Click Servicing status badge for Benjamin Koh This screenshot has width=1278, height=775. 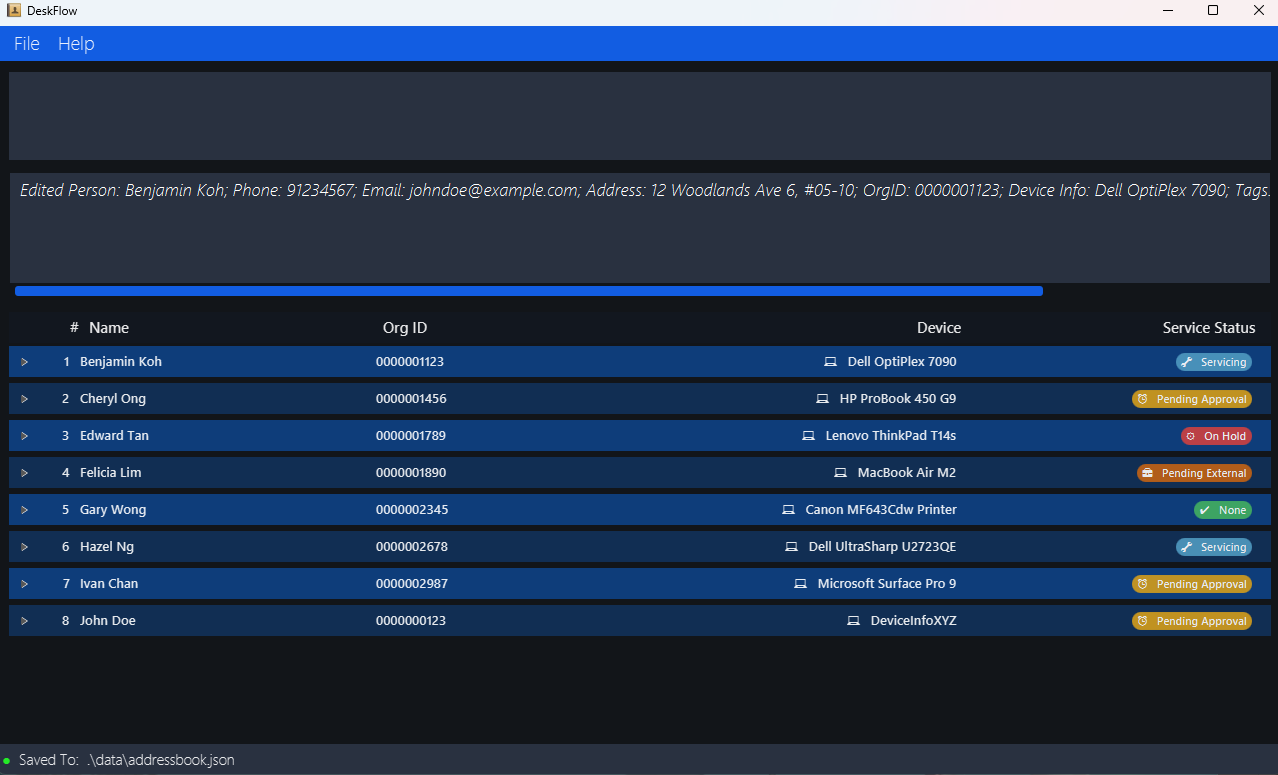(1214, 362)
